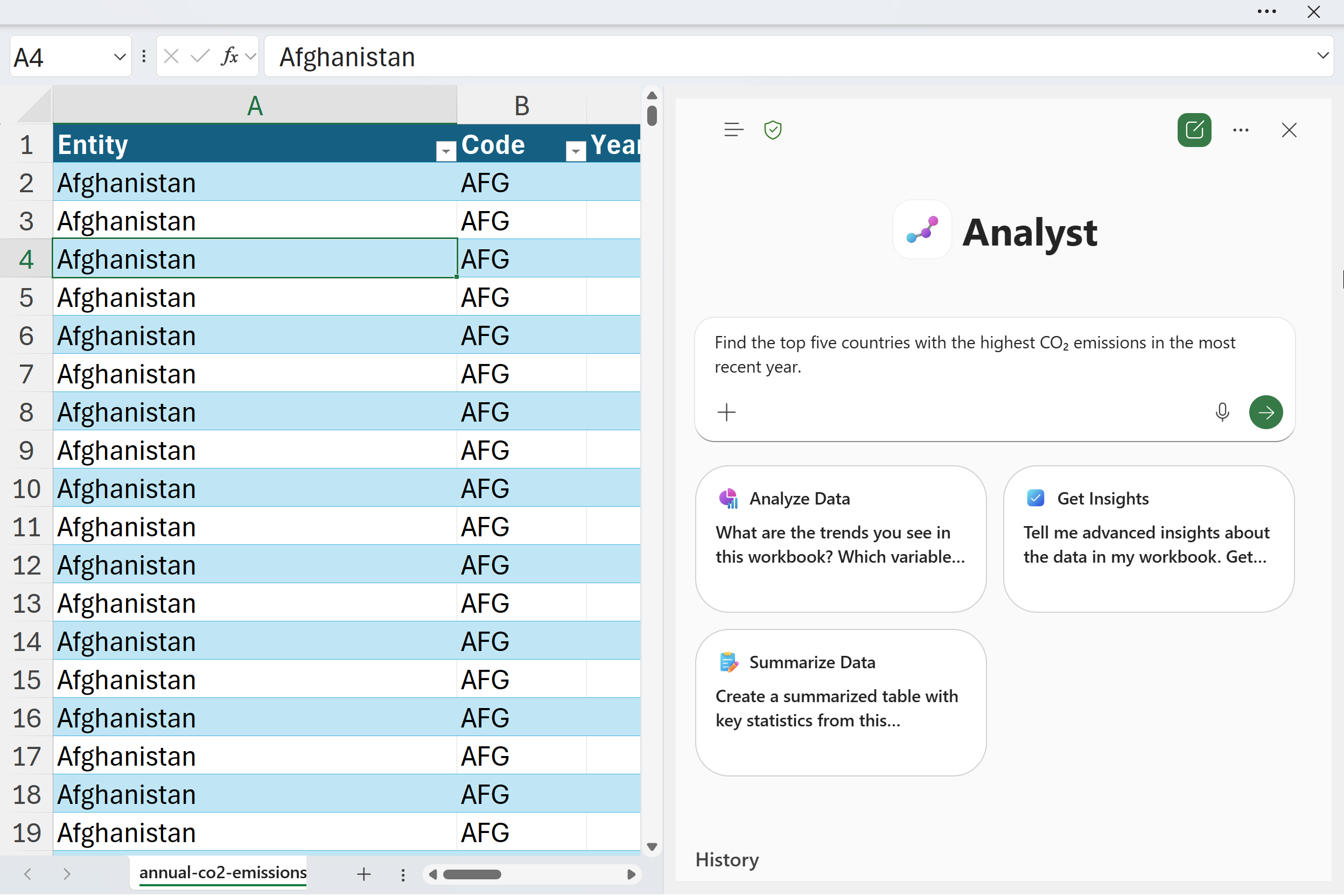Open Analyst pane more options ellipsis
The image size is (1344, 896).
pyautogui.click(x=1241, y=130)
